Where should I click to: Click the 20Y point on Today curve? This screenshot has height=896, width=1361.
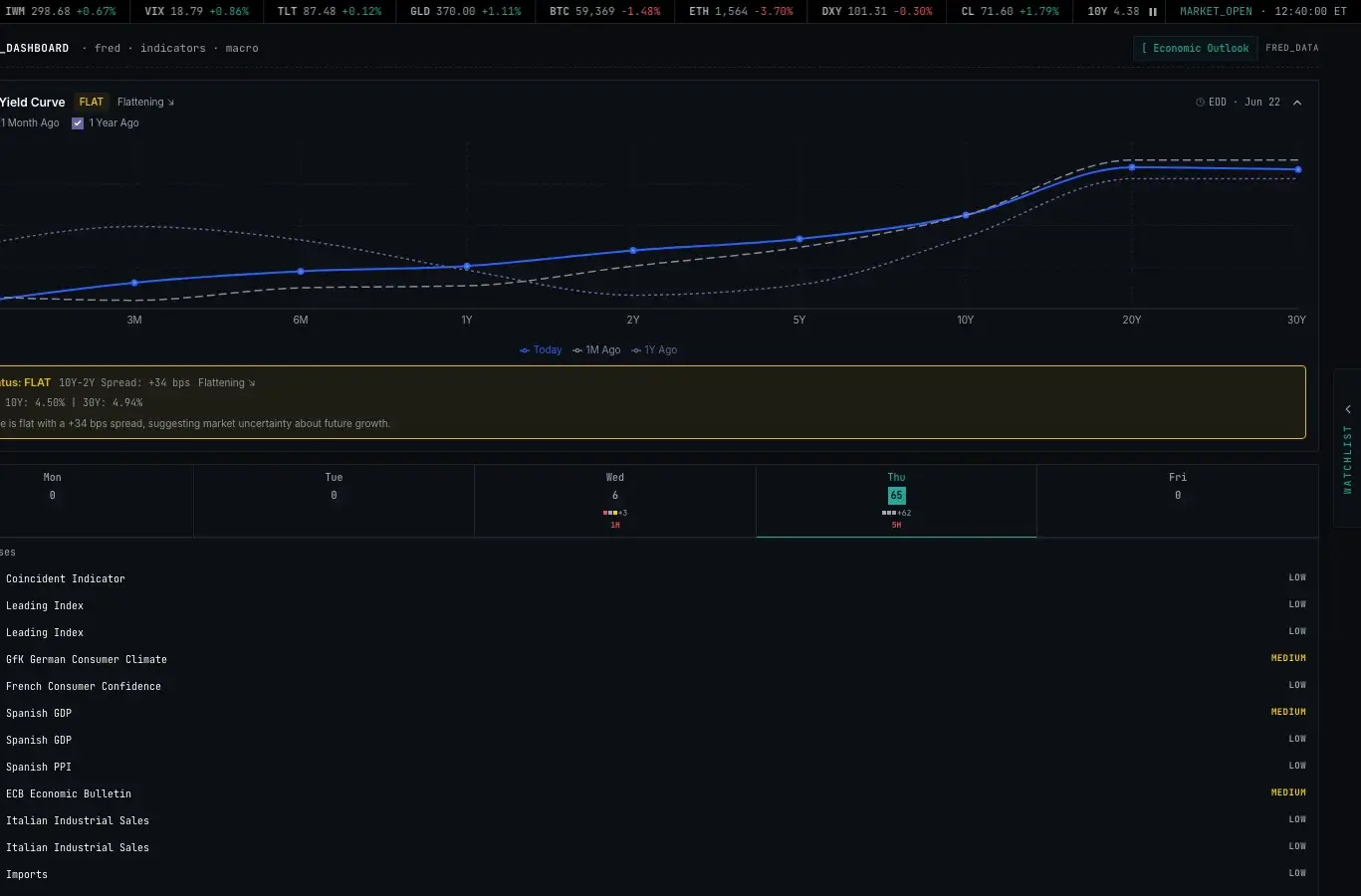(x=1132, y=167)
